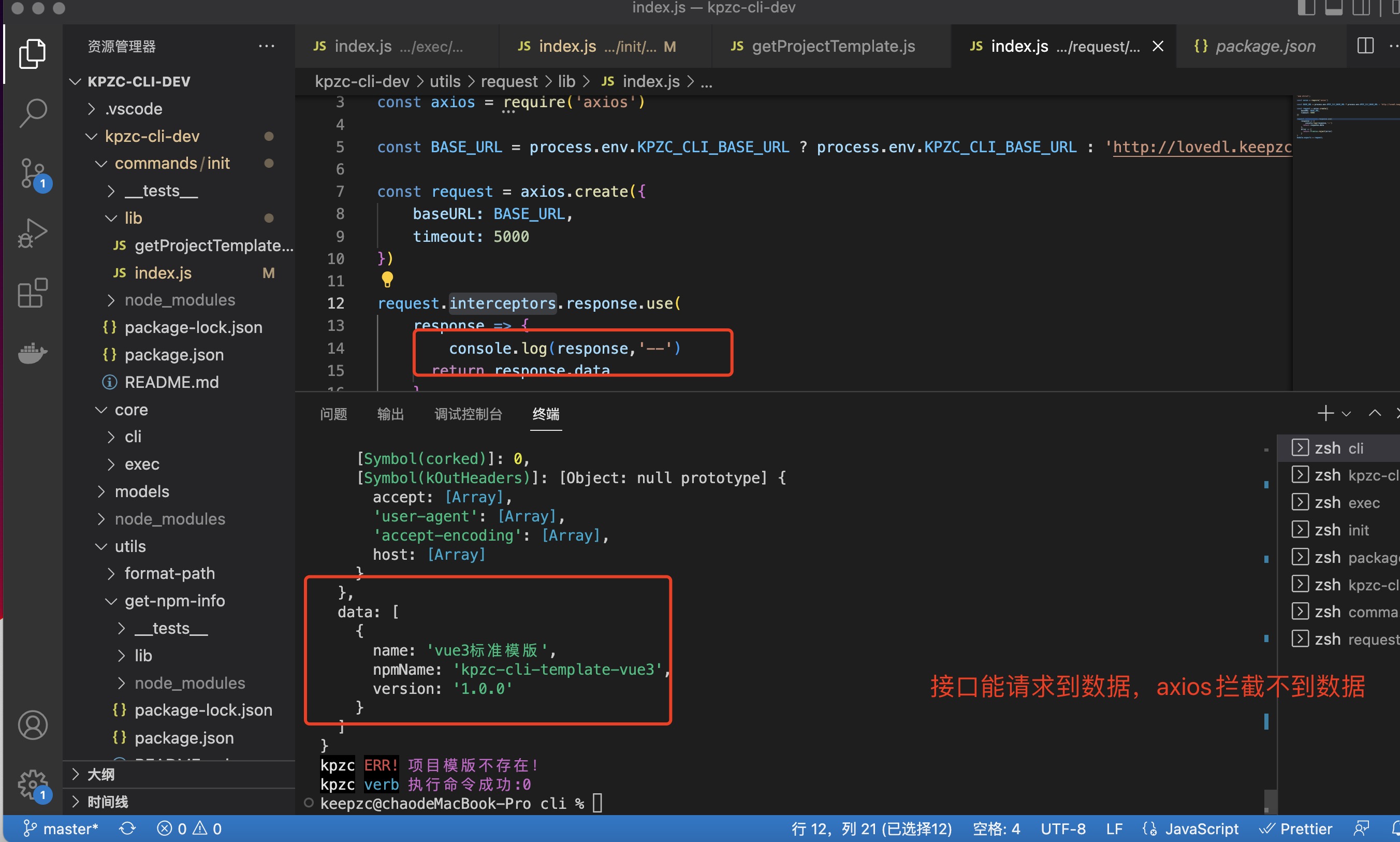Image resolution: width=1400 pixels, height=842 pixels.
Task: Select the zsh exec terminal
Action: (1338, 502)
